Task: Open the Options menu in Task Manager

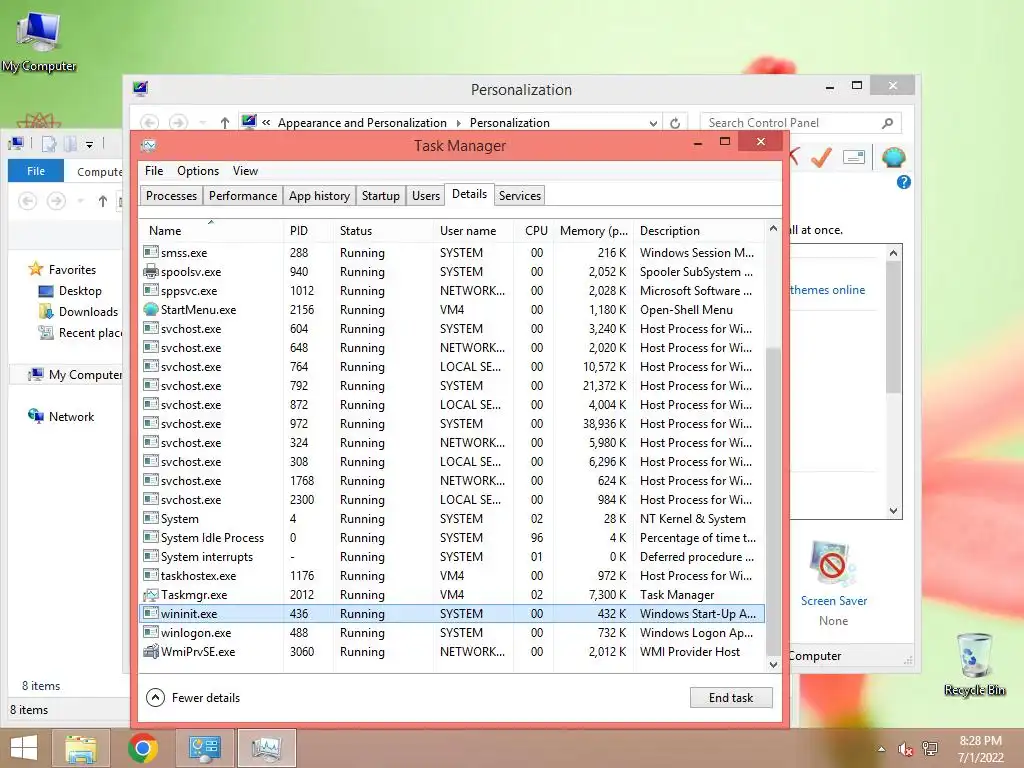Action: pos(198,171)
